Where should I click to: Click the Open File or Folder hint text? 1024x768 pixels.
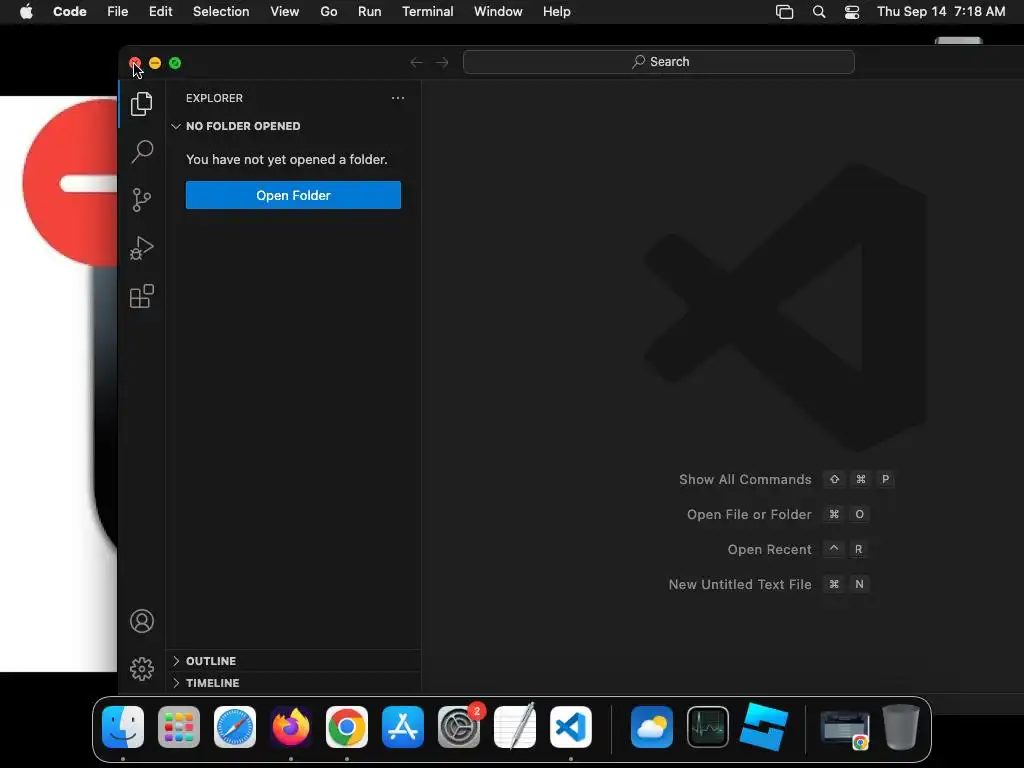[749, 515]
